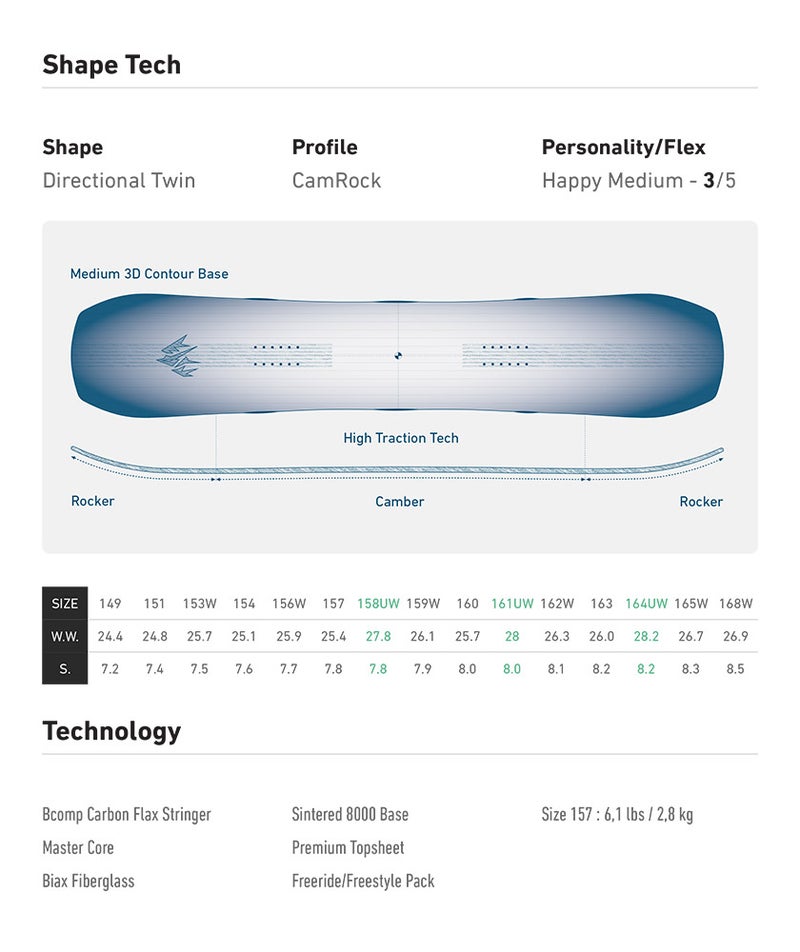
Task: Click the High Traction Tech label
Action: pos(401,438)
